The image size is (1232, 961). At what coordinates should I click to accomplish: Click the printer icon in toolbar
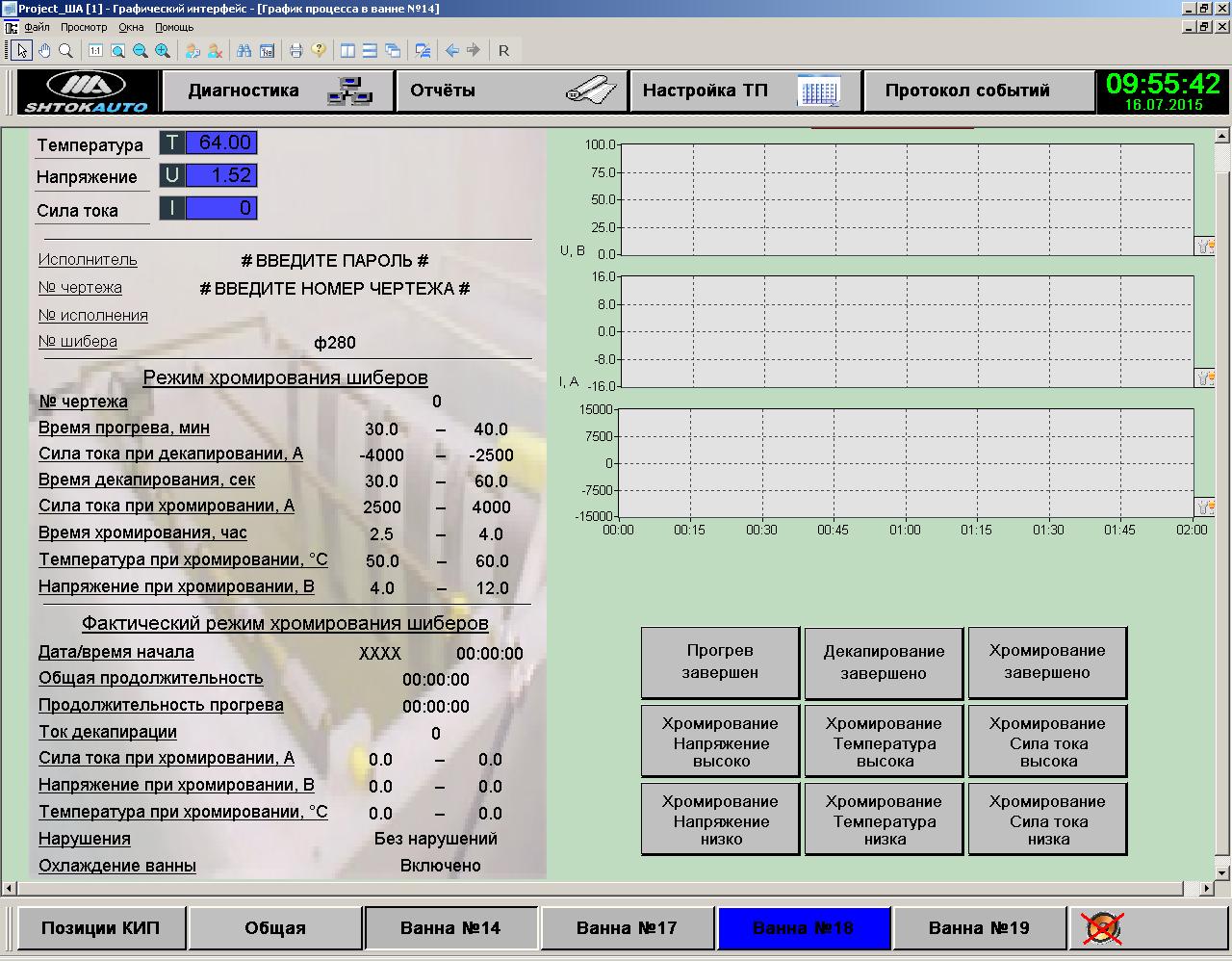click(x=296, y=51)
